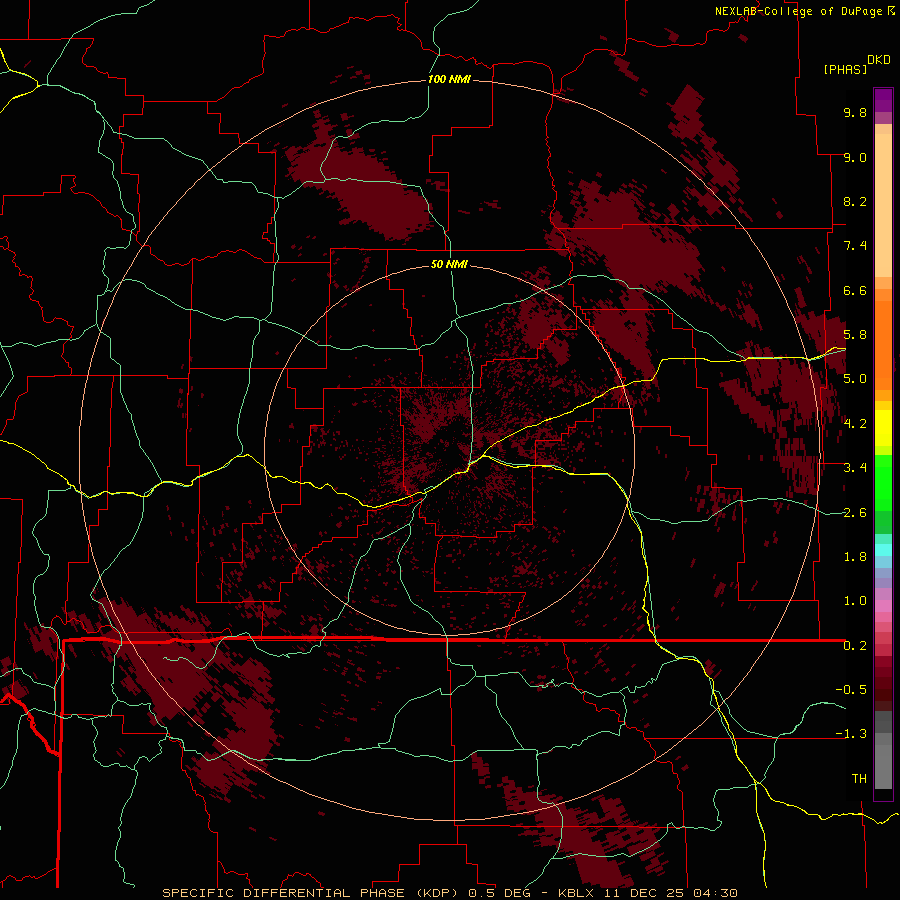Screen dimensions: 900x900
Task: Click the DKD label above the color scale
Action: point(878,60)
